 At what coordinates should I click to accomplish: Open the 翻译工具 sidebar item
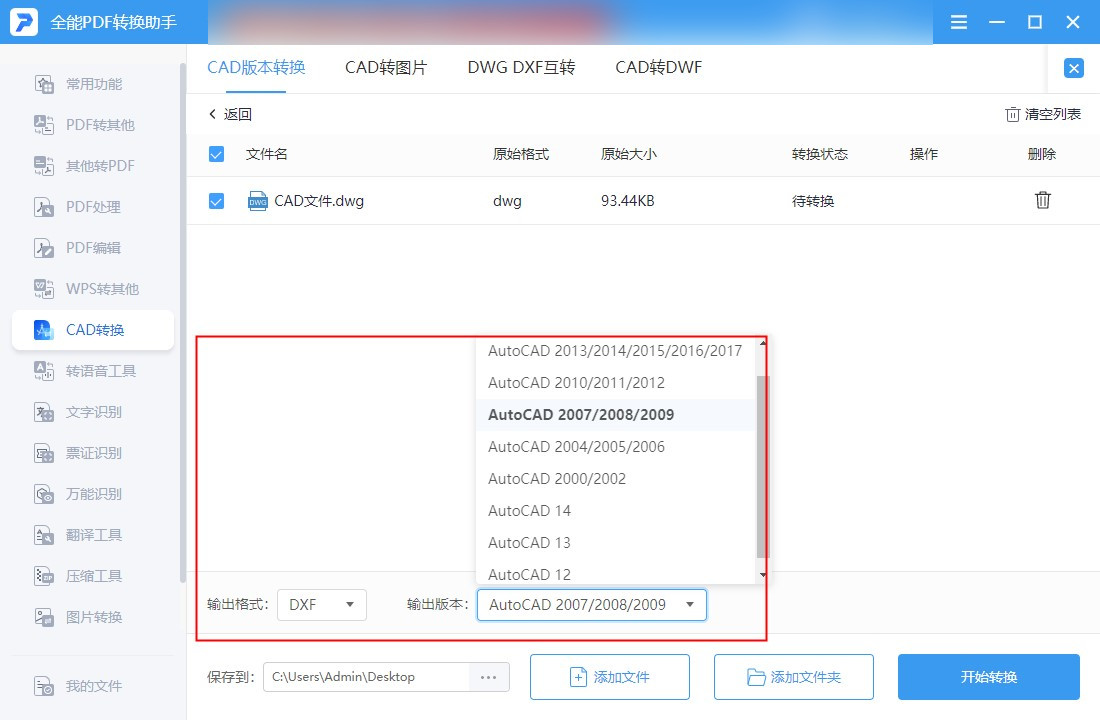pyautogui.click(x=93, y=534)
